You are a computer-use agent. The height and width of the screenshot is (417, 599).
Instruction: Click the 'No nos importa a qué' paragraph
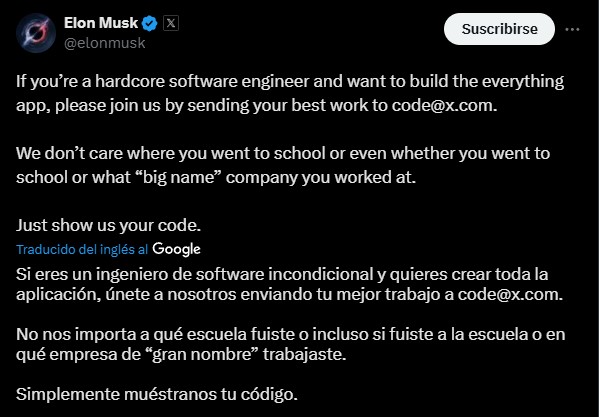(x=290, y=344)
